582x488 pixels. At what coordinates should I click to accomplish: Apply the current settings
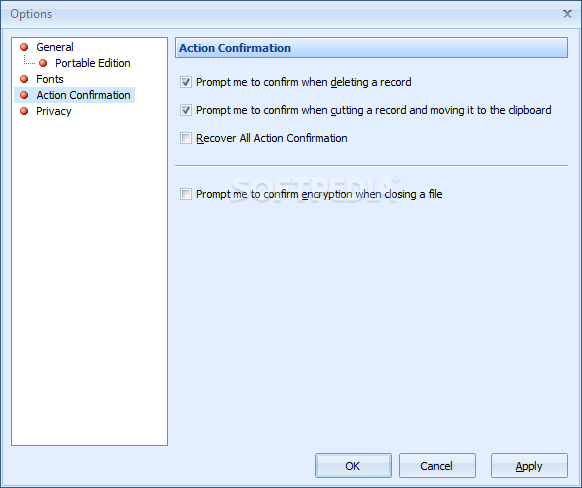pos(529,465)
